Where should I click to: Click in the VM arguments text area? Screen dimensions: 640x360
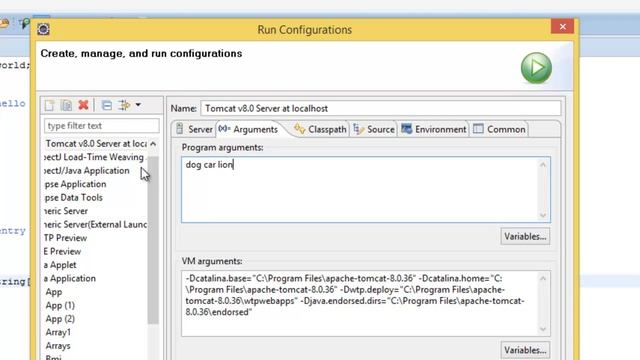click(366, 303)
